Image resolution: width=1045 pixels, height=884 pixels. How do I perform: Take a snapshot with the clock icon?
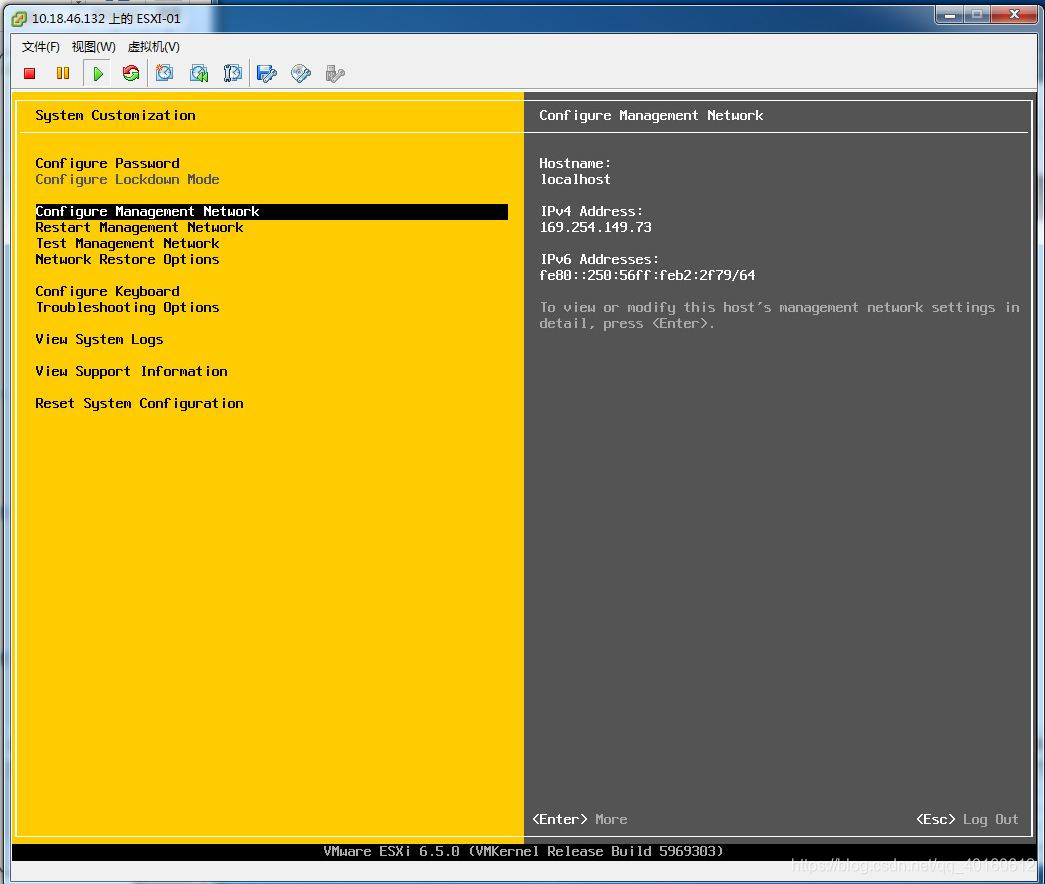pyautogui.click(x=165, y=73)
